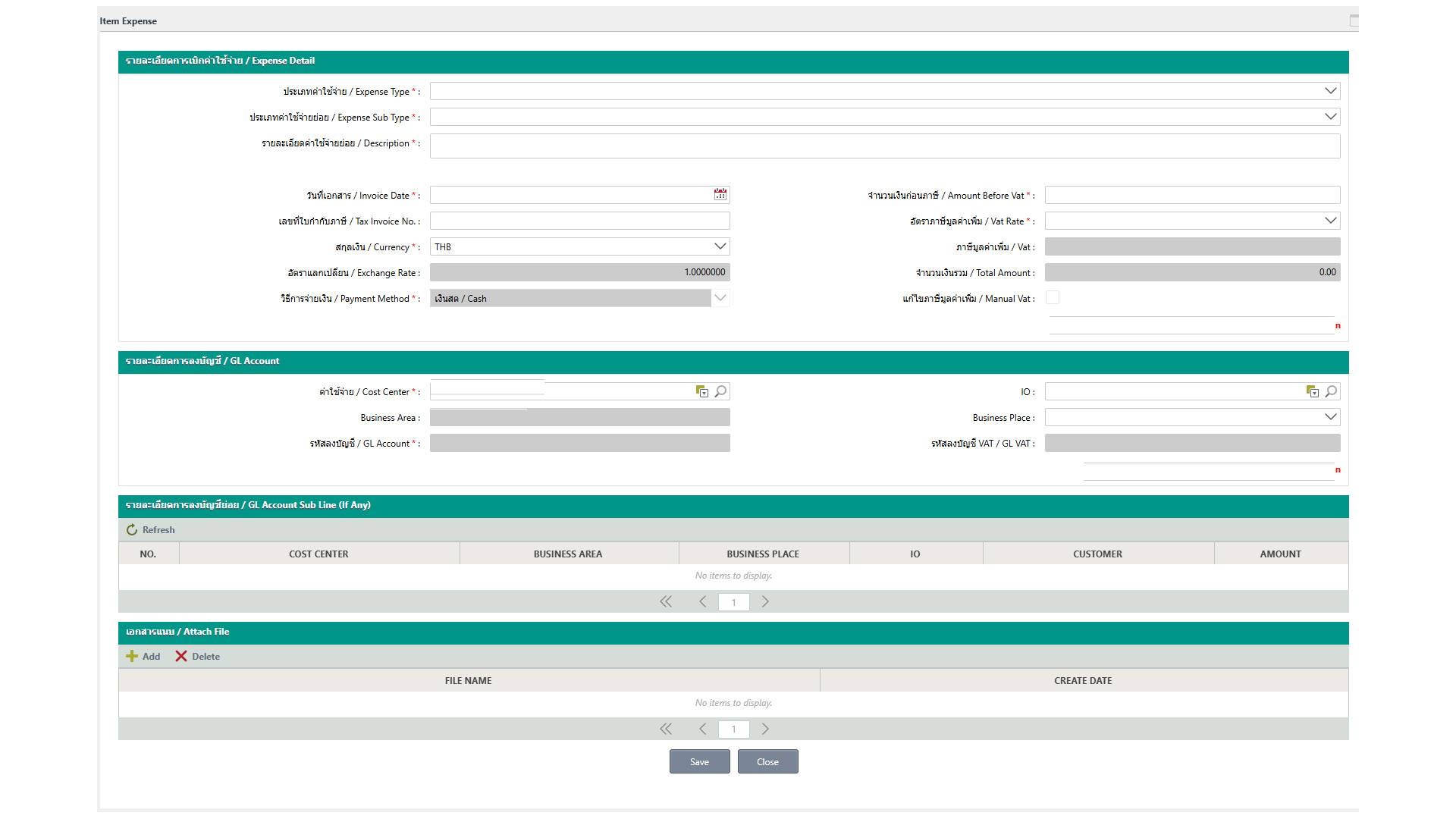The width and height of the screenshot is (1456, 819).
Task: Click the FILE NAME column header
Action: click(468, 681)
